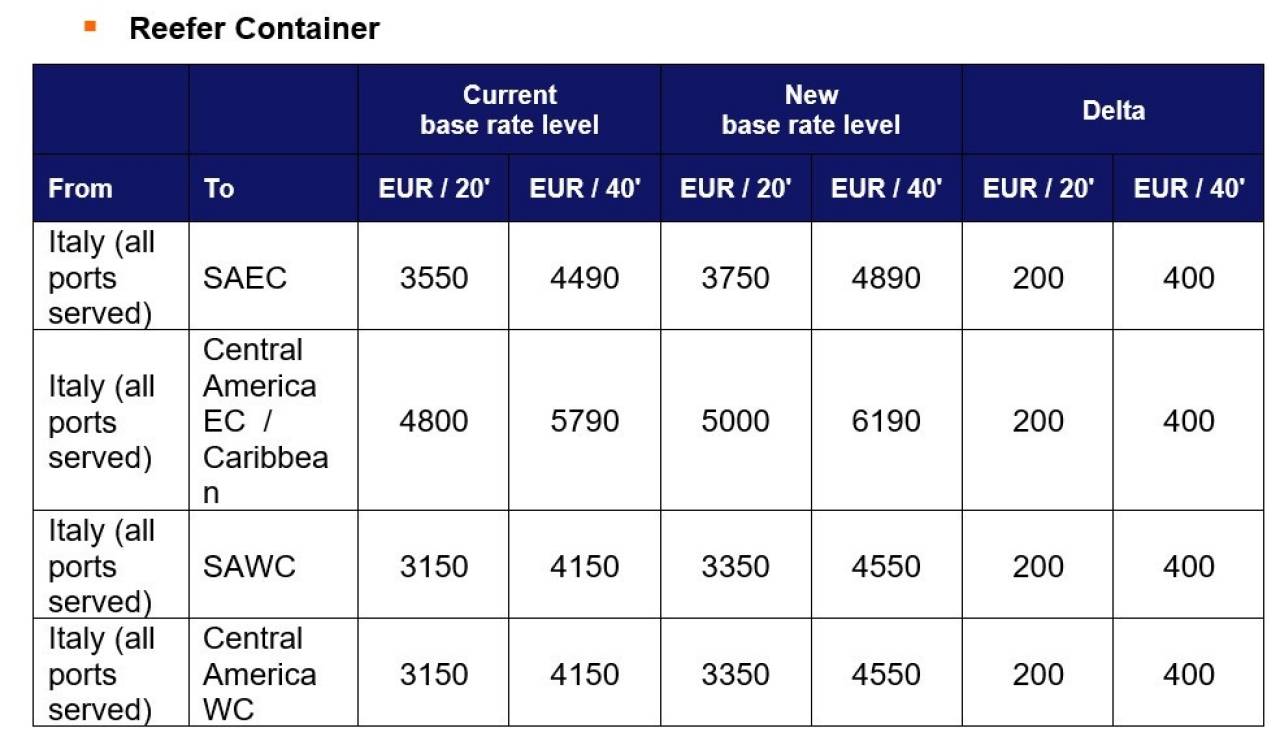The image size is (1280, 741).
Task: Click the New base rate level header
Action: (x=811, y=110)
